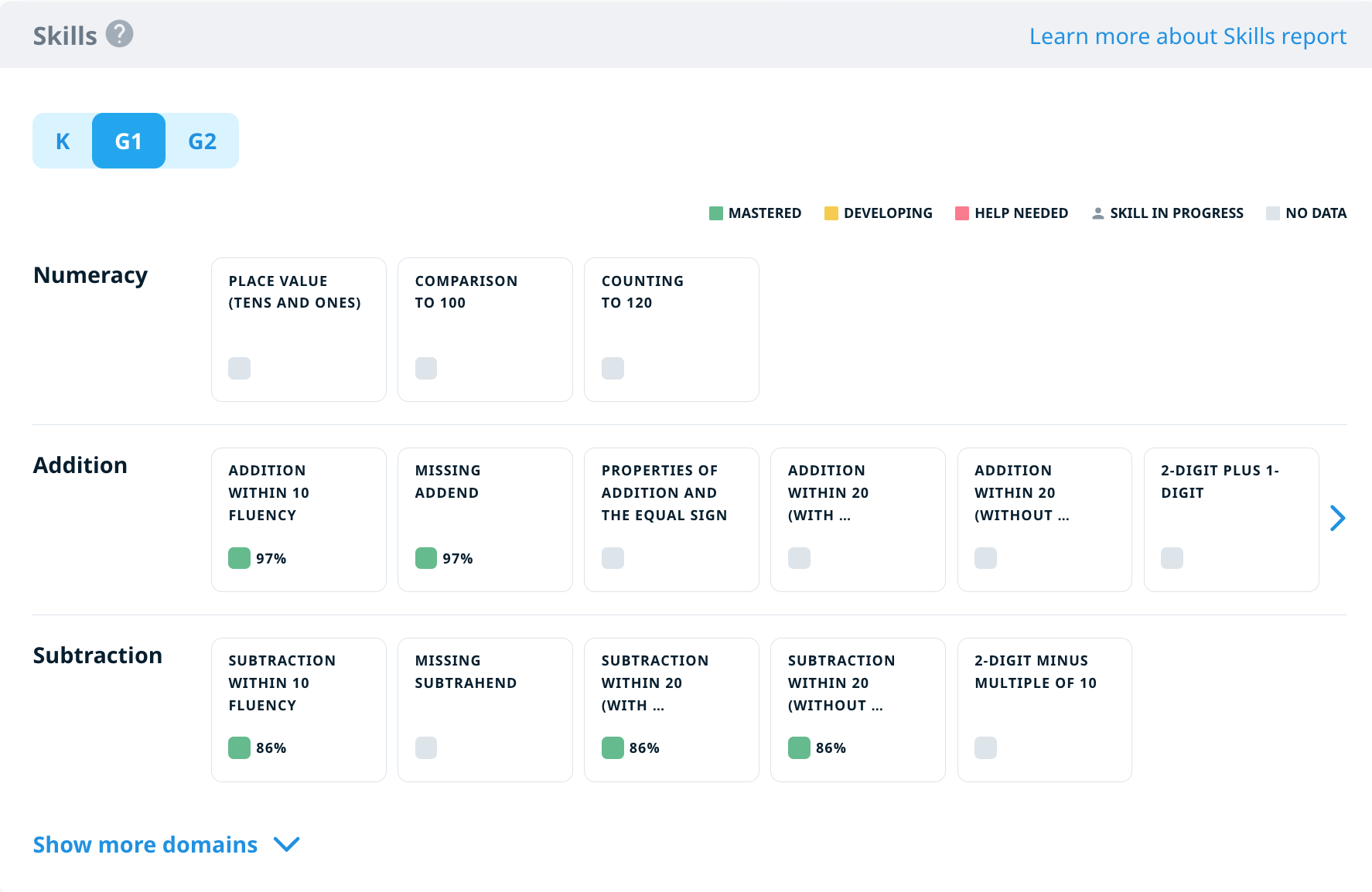This screenshot has width=1372, height=892.
Task: Click gray status icon in Missing Subtrahend card
Action: point(425,747)
